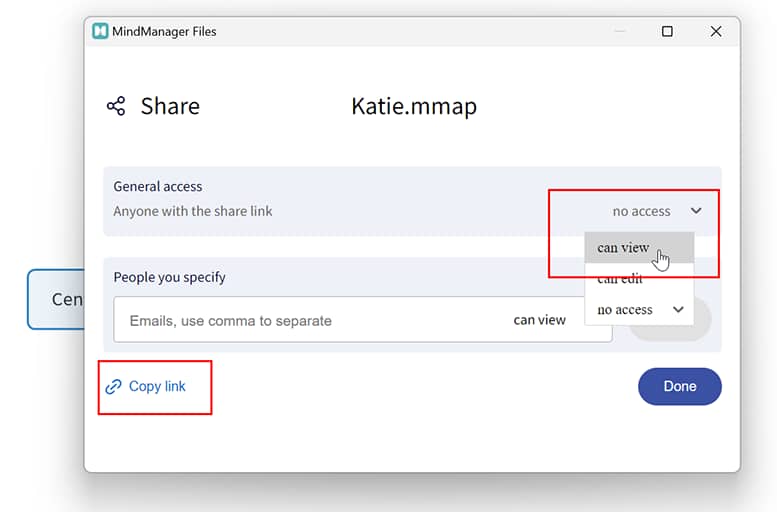Choose 'no access' in the dropdown list
This screenshot has width=777, height=512.
tap(639, 310)
